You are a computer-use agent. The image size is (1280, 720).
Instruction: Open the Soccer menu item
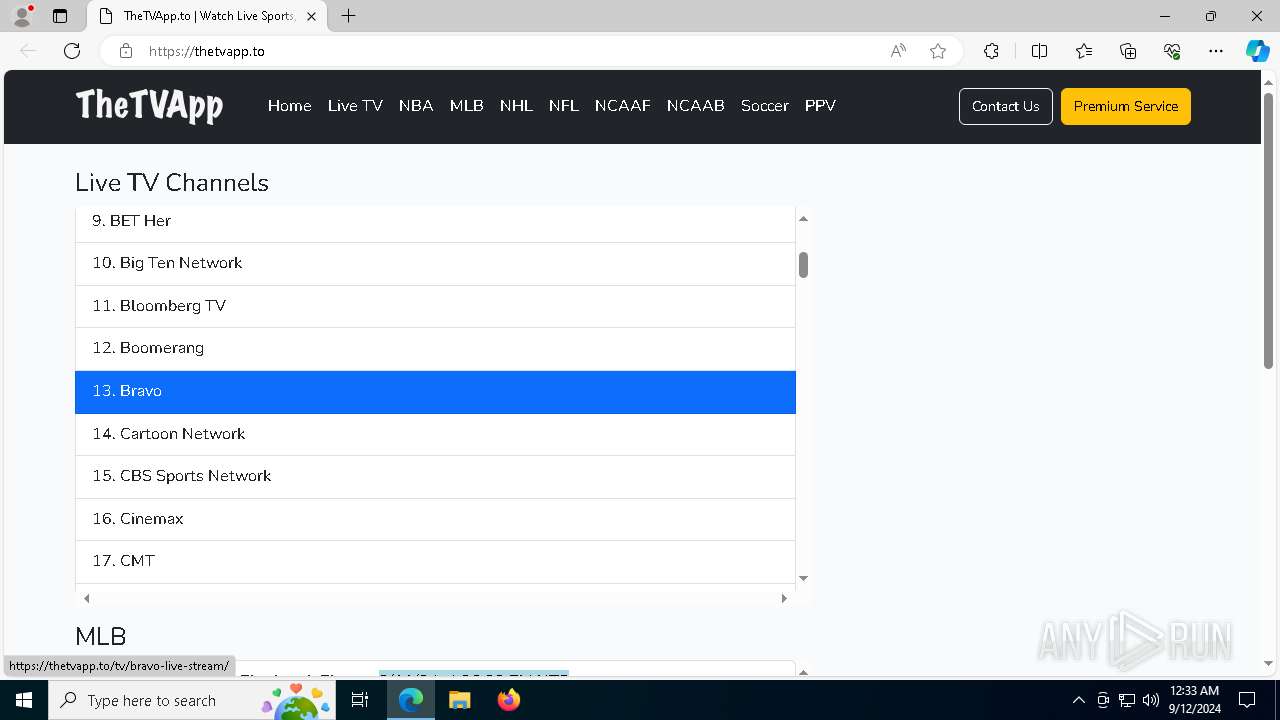765,106
